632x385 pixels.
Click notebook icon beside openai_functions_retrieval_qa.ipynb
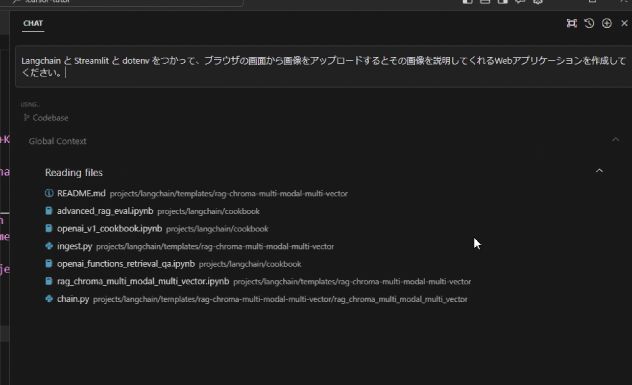click(49, 264)
